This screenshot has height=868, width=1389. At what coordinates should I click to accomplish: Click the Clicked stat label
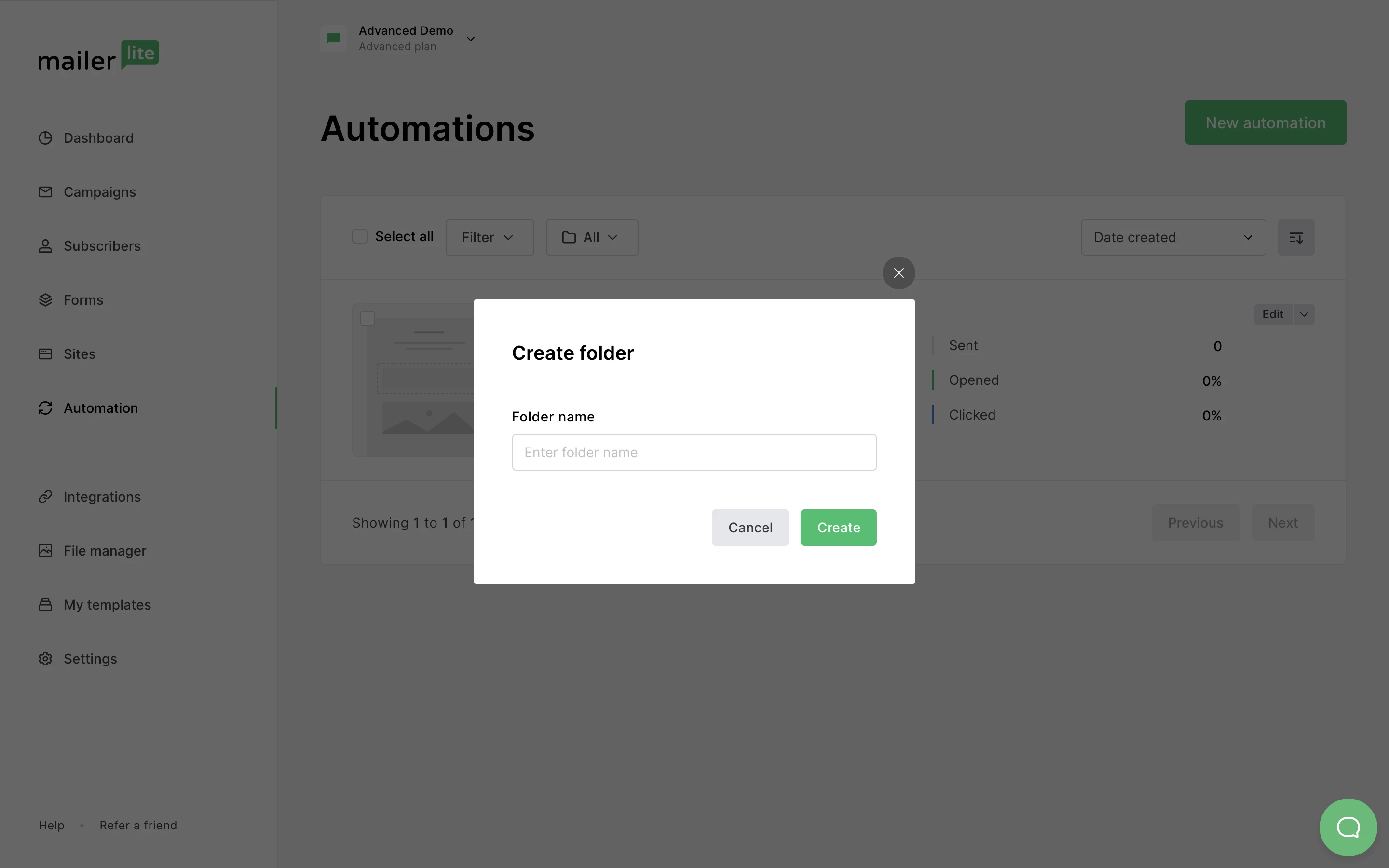972,415
